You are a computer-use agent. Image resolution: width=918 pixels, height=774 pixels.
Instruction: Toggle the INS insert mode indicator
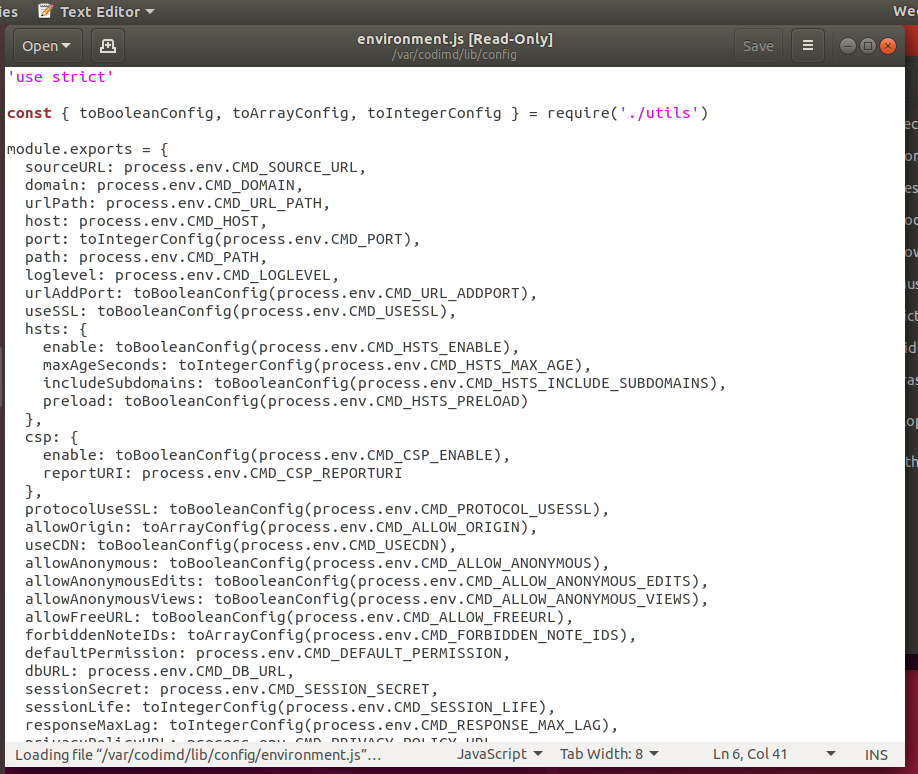coord(876,755)
